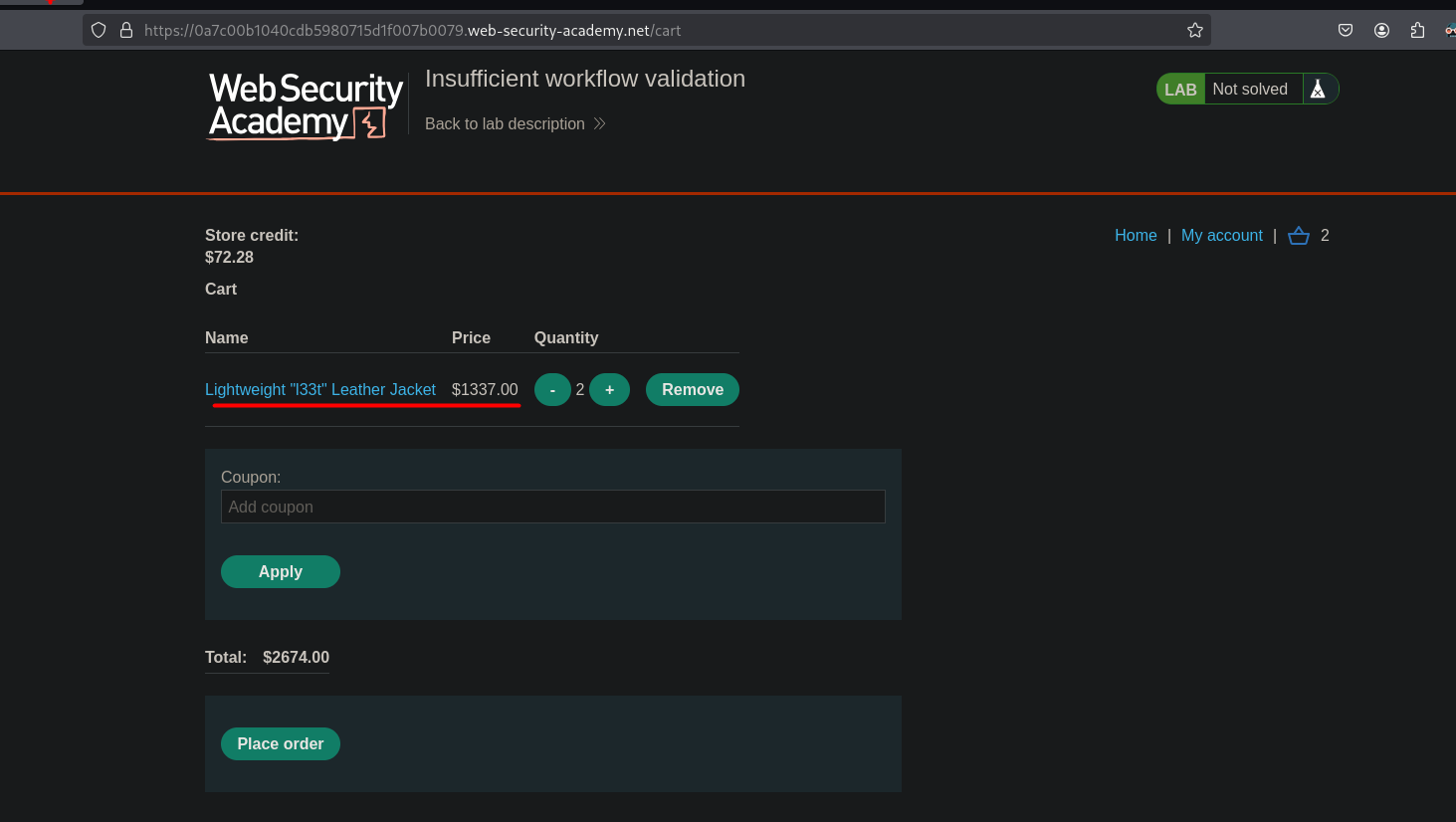Click the lab flask status icon
Viewport: 1456px width, 822px height.
1318,90
